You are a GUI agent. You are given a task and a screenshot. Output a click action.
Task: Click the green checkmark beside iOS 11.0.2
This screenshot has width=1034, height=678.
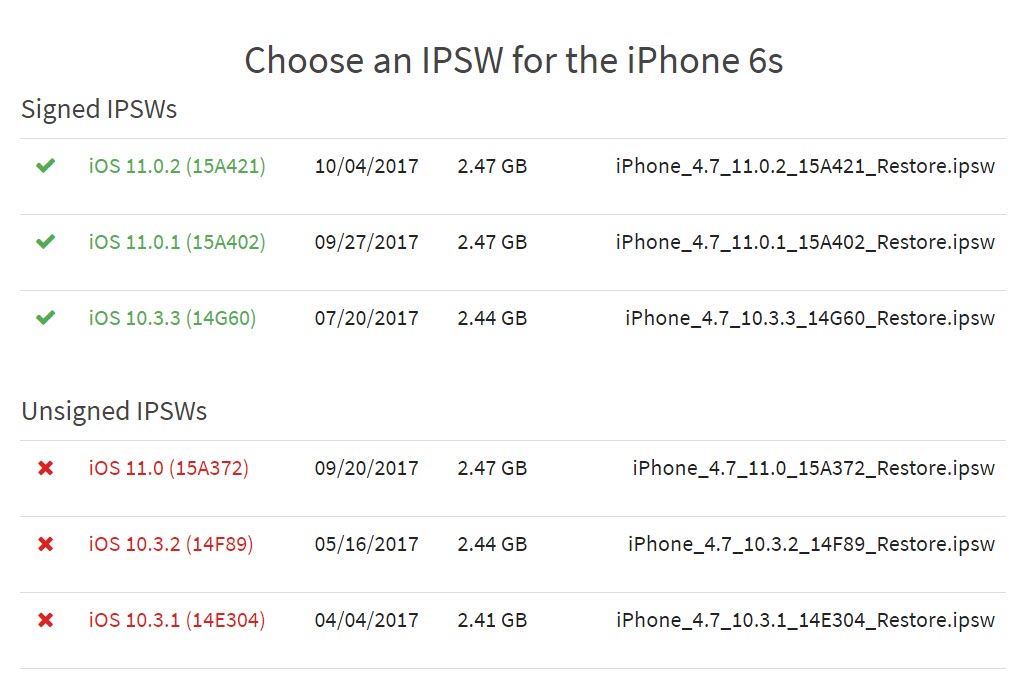[44, 166]
